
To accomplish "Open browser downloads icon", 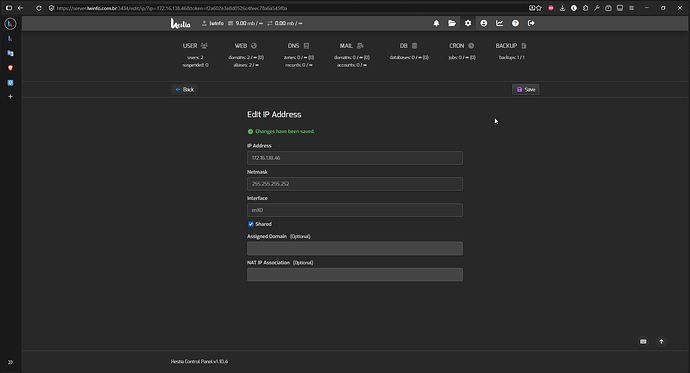I will pyautogui.click(x=562, y=8).
